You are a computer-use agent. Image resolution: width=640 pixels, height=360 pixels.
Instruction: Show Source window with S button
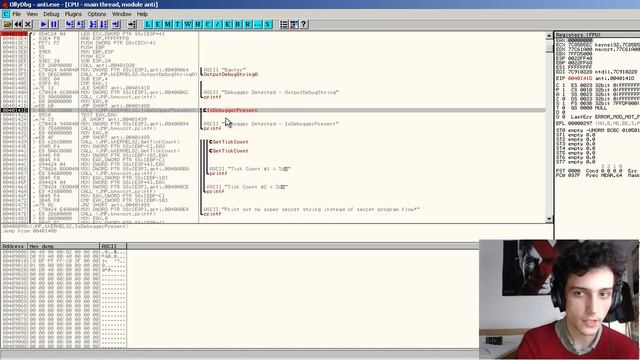pos(268,24)
